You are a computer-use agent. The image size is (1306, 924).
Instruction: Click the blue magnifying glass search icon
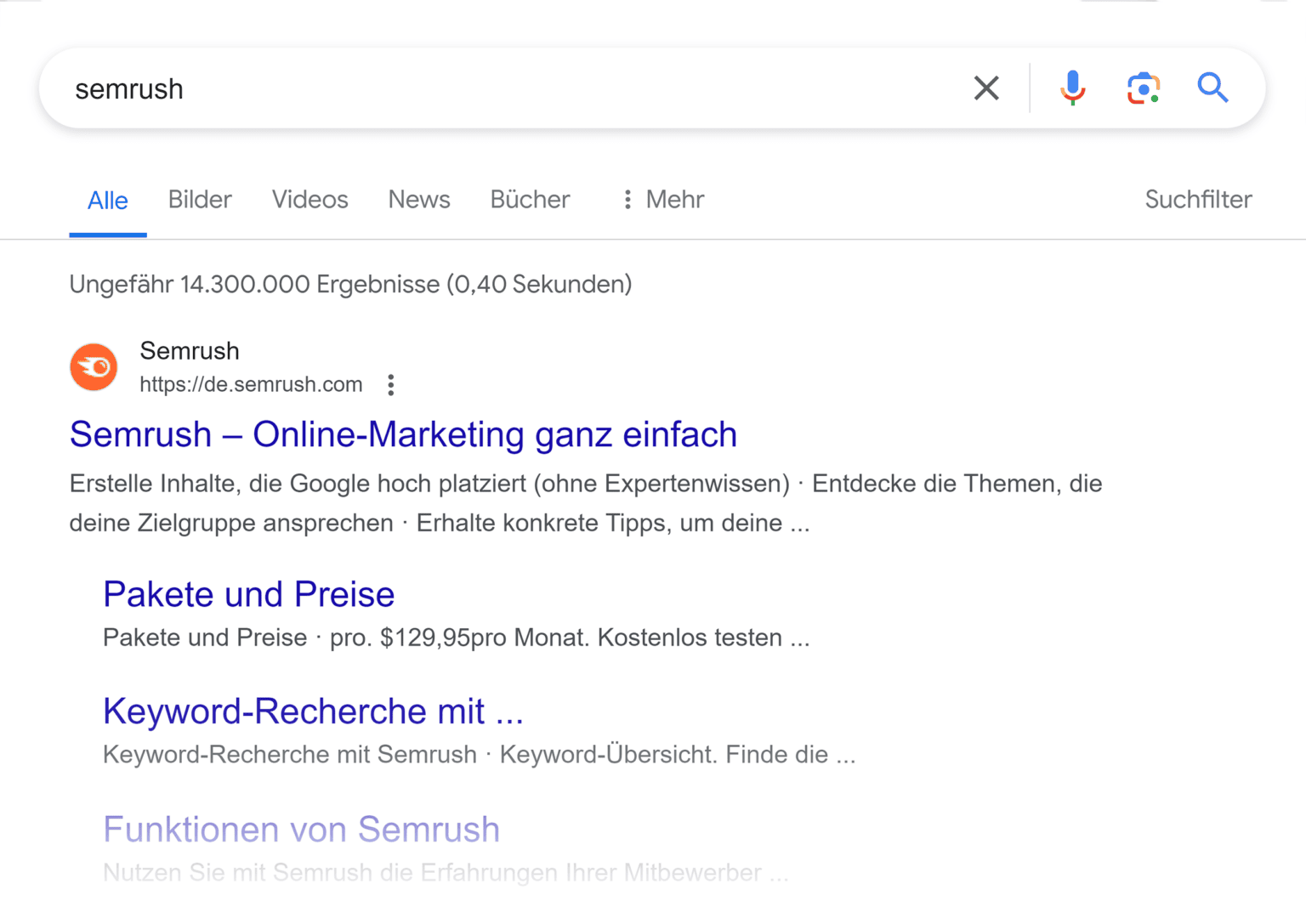click(1212, 88)
